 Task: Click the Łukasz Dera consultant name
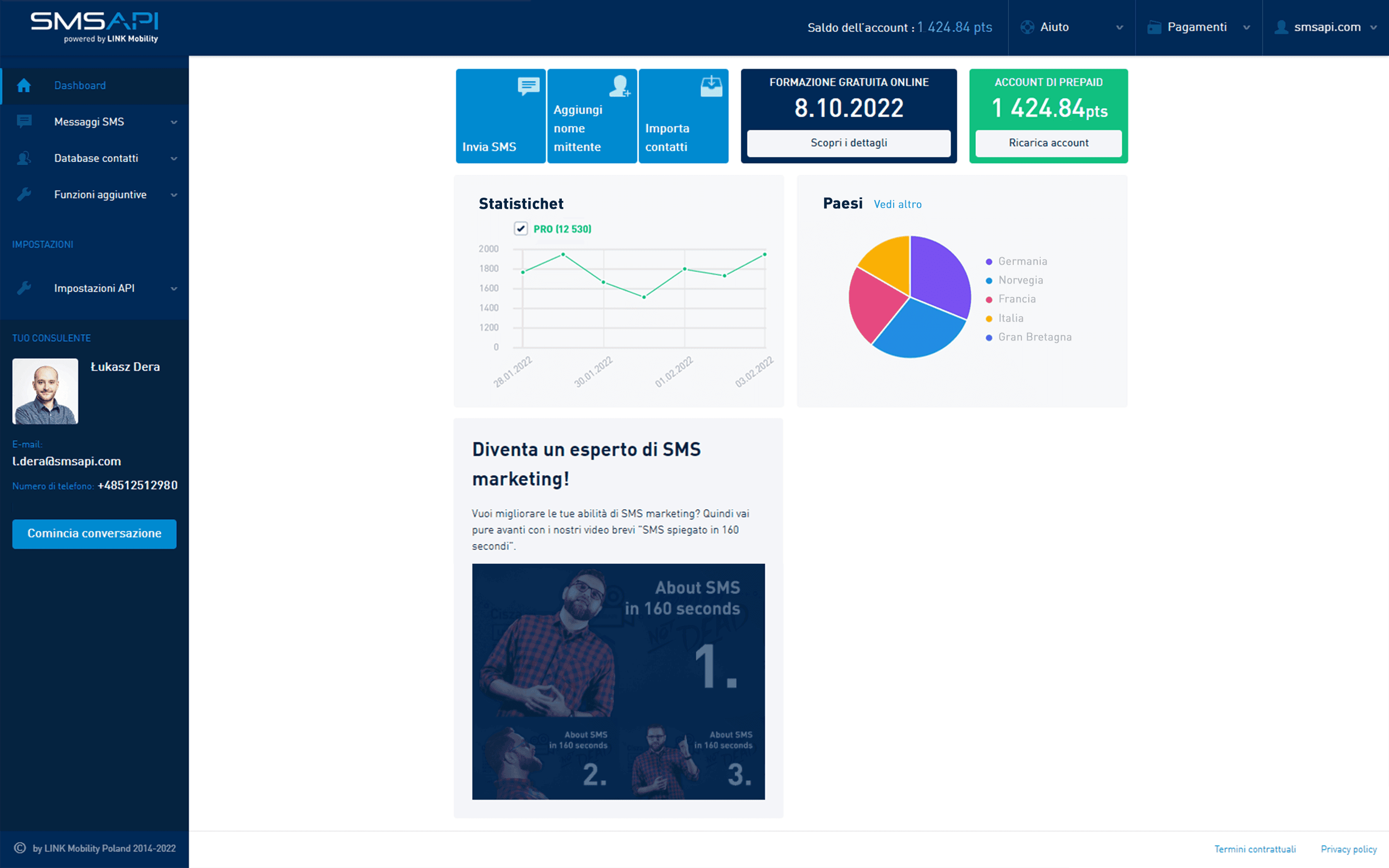(125, 367)
